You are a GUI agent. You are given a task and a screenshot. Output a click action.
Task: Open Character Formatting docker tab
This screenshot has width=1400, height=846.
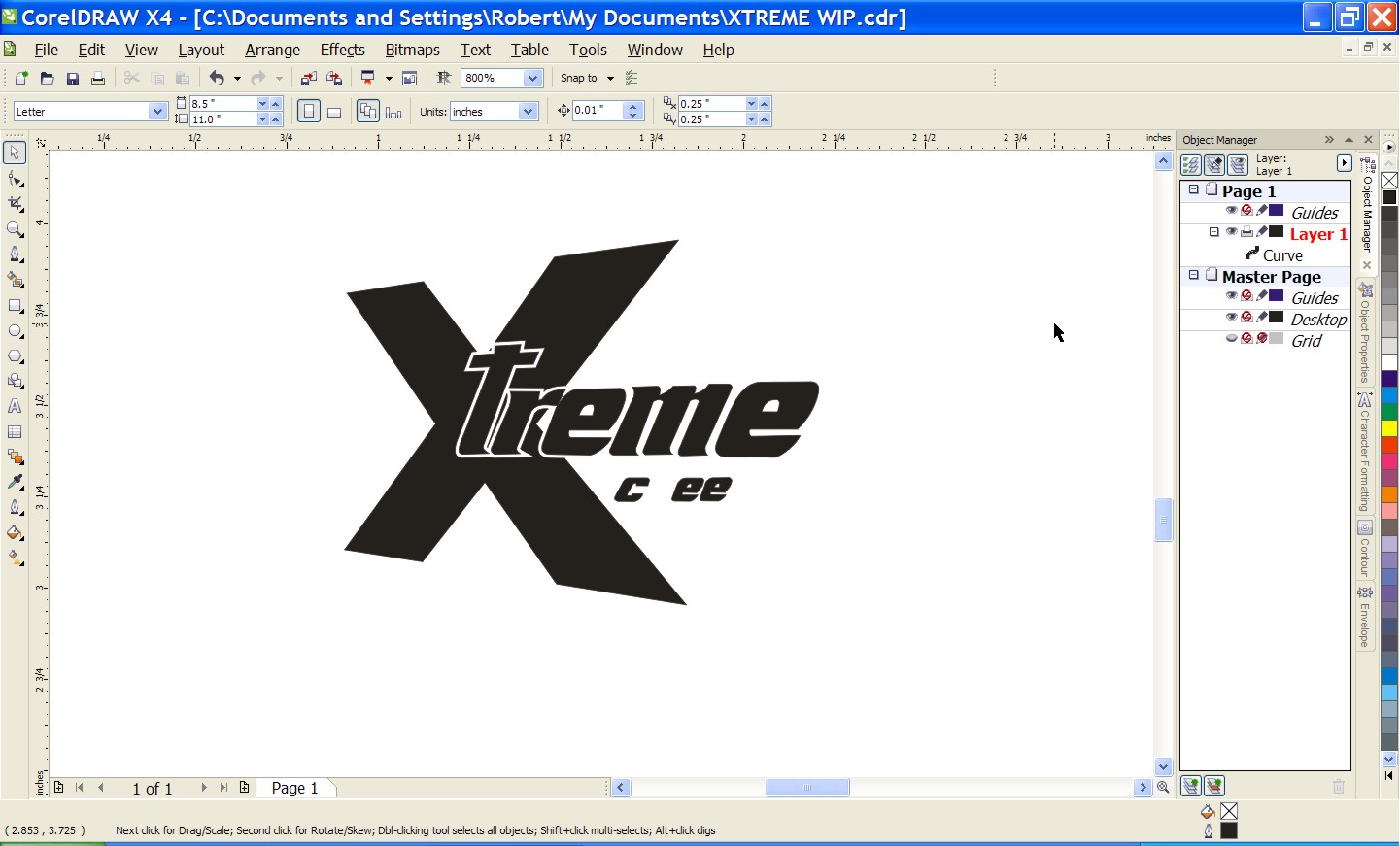[1365, 453]
